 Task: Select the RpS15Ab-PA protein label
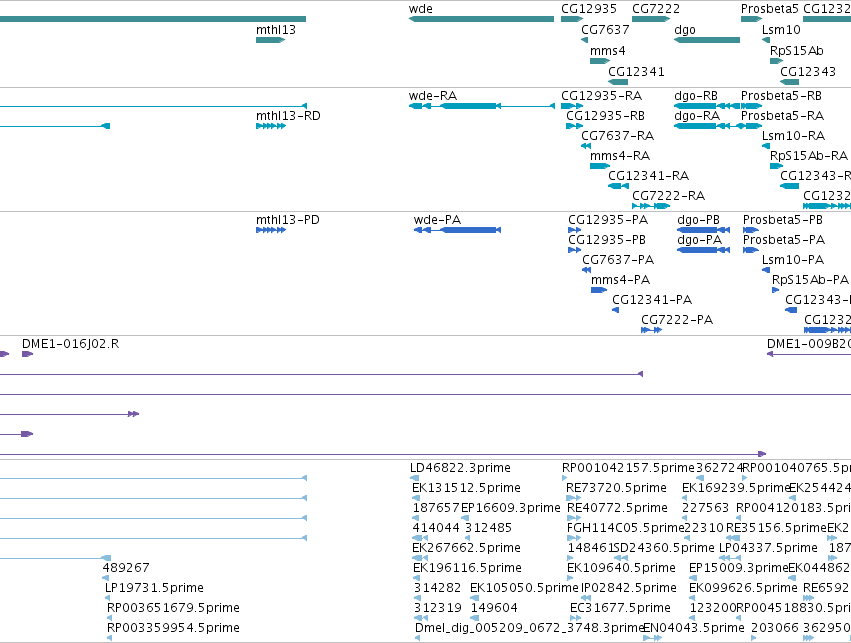pos(810,280)
